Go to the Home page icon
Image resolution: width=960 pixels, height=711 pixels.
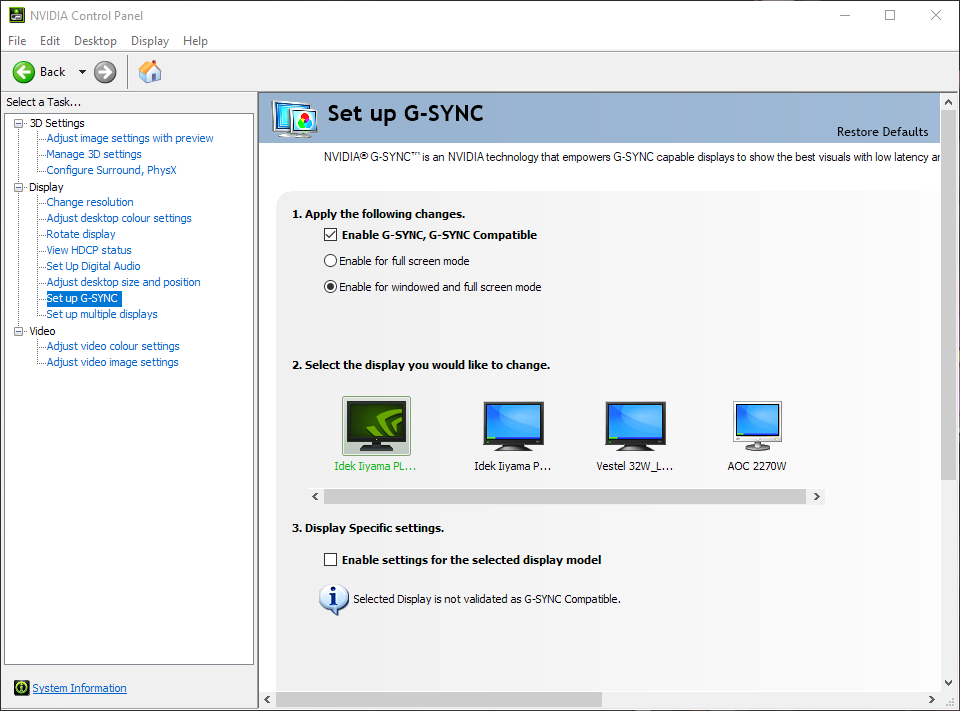(x=150, y=72)
